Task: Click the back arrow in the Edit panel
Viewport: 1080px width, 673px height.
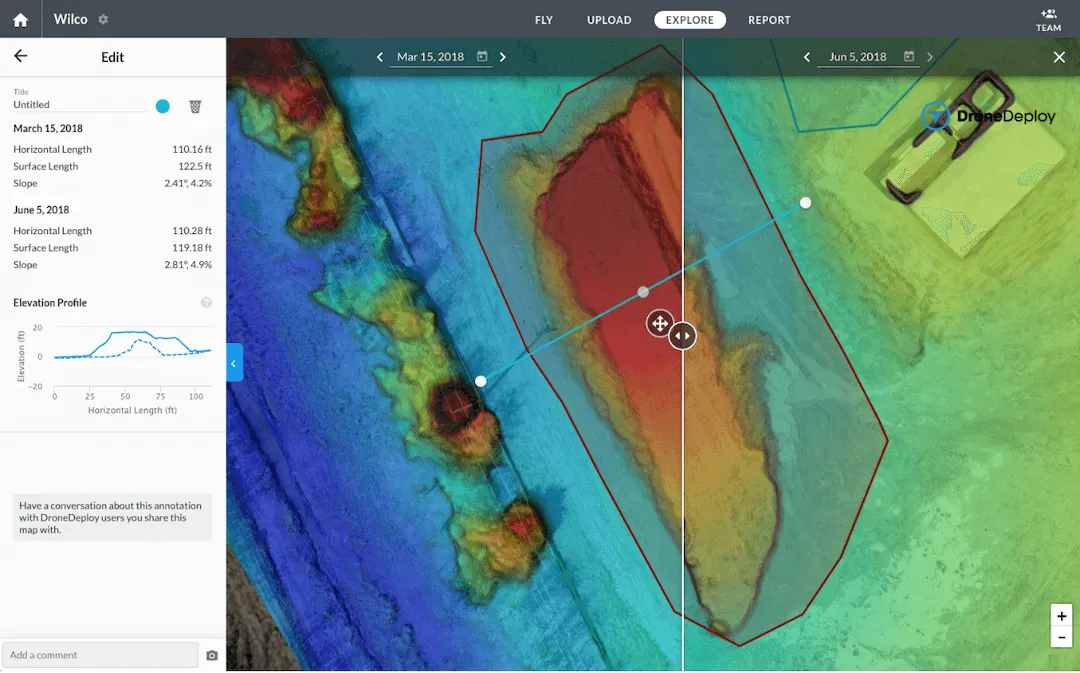Action: (22, 57)
